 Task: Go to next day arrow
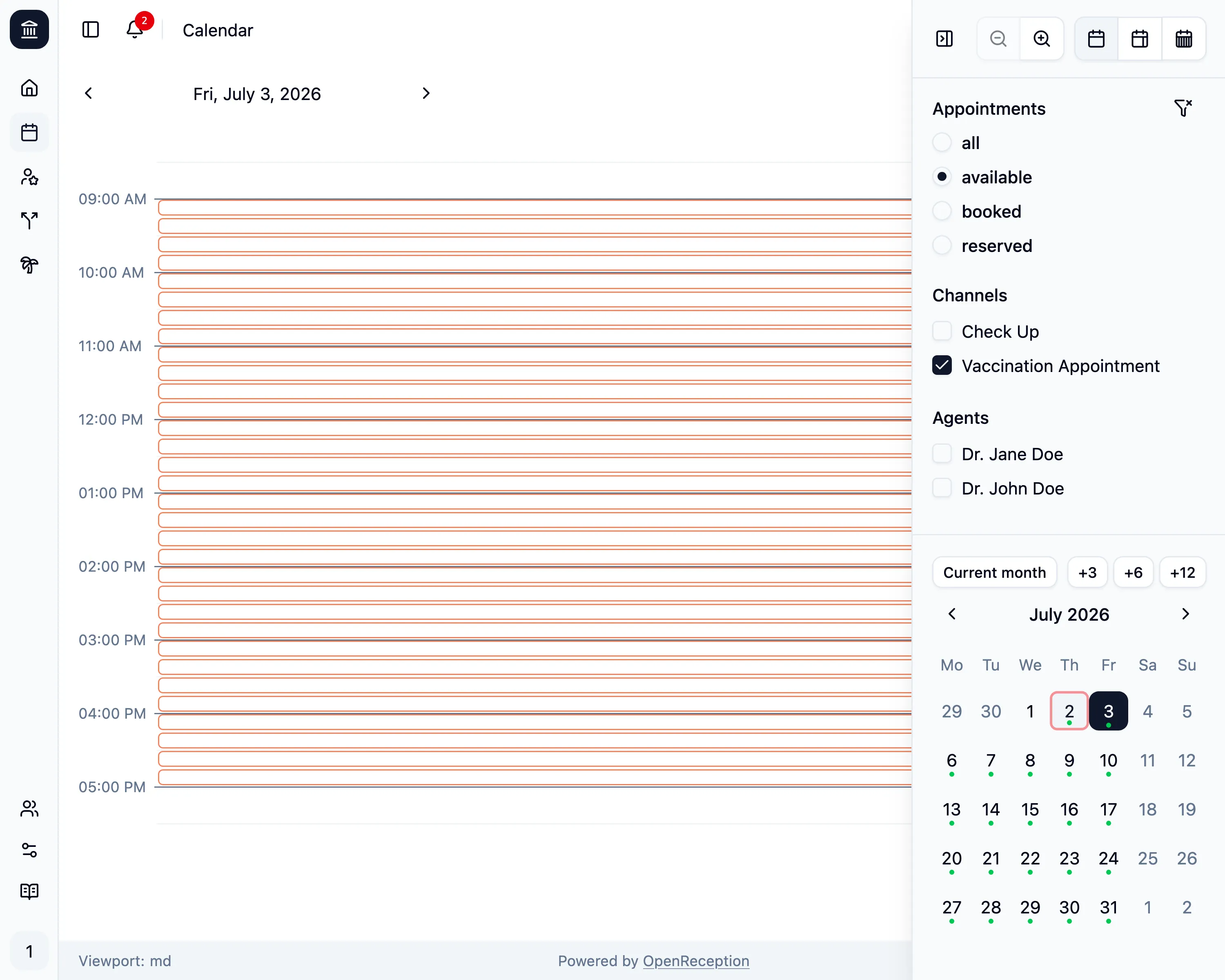click(x=425, y=93)
